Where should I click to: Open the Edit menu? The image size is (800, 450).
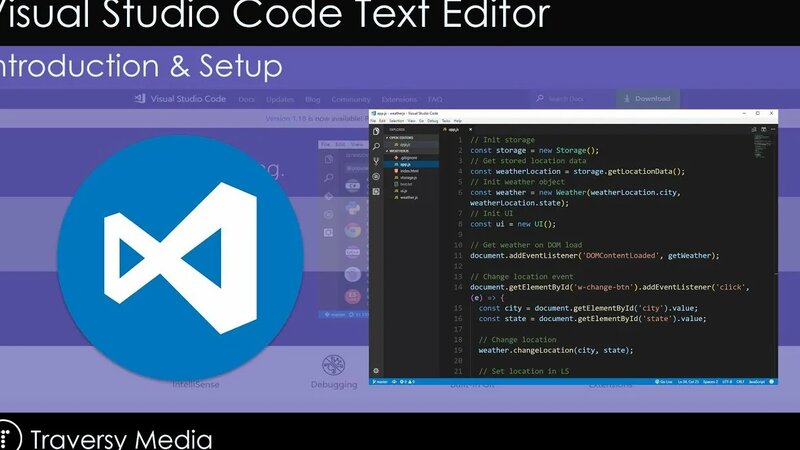point(382,121)
